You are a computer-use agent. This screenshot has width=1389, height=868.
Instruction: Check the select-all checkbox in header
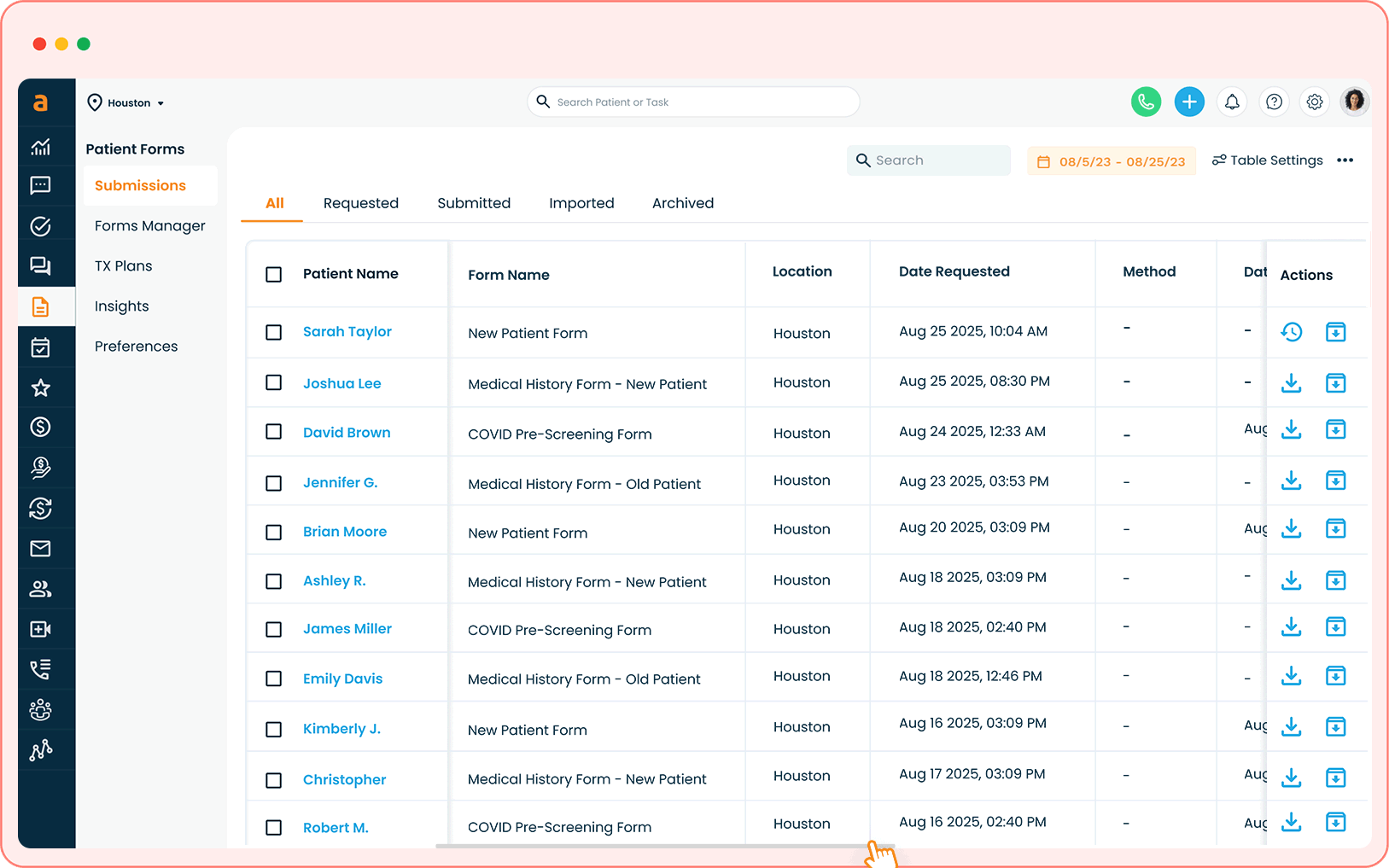coord(274,275)
